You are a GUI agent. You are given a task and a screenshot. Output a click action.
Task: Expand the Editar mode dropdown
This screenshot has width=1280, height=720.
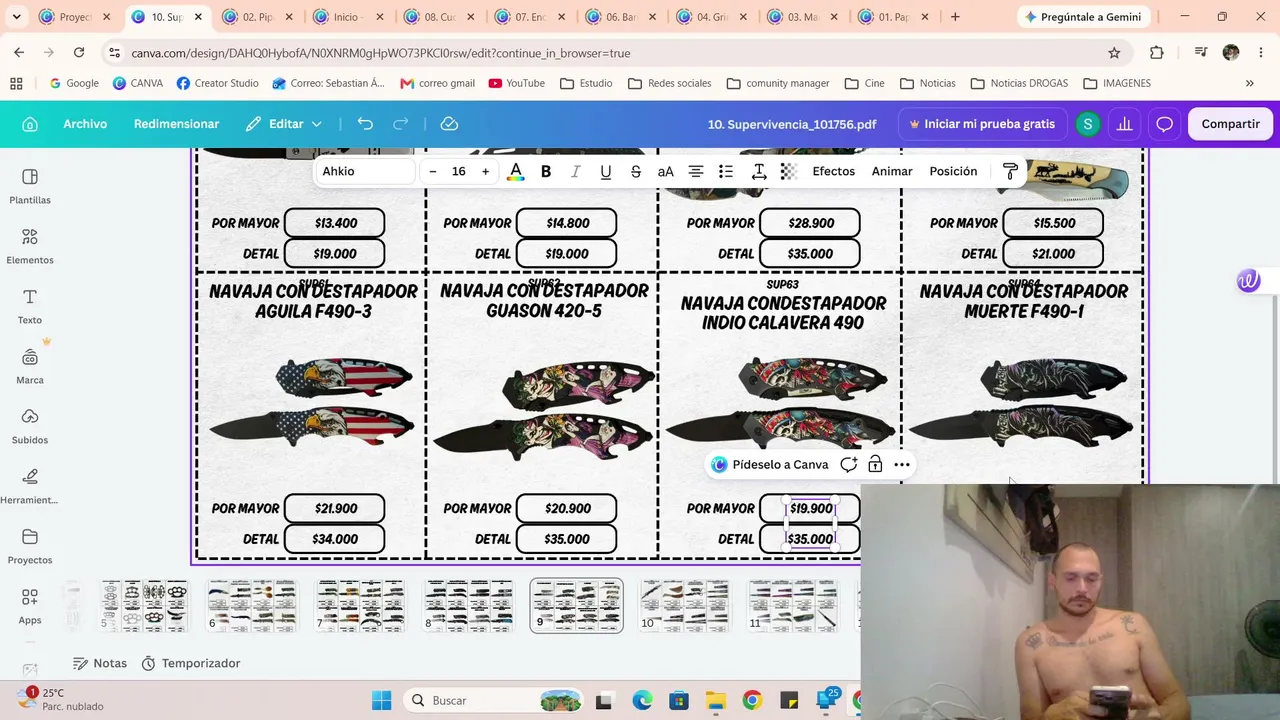pyautogui.click(x=285, y=124)
